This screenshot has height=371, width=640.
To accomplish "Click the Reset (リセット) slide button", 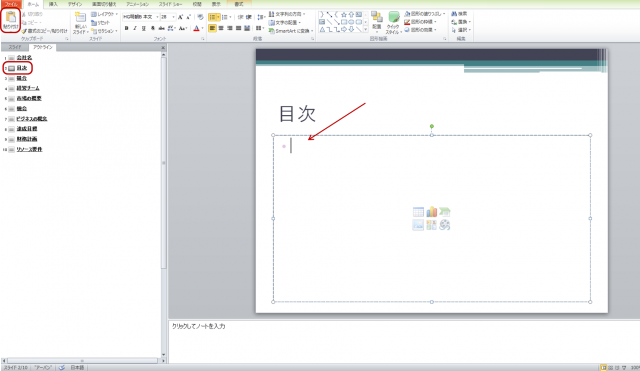I will [x=100, y=23].
